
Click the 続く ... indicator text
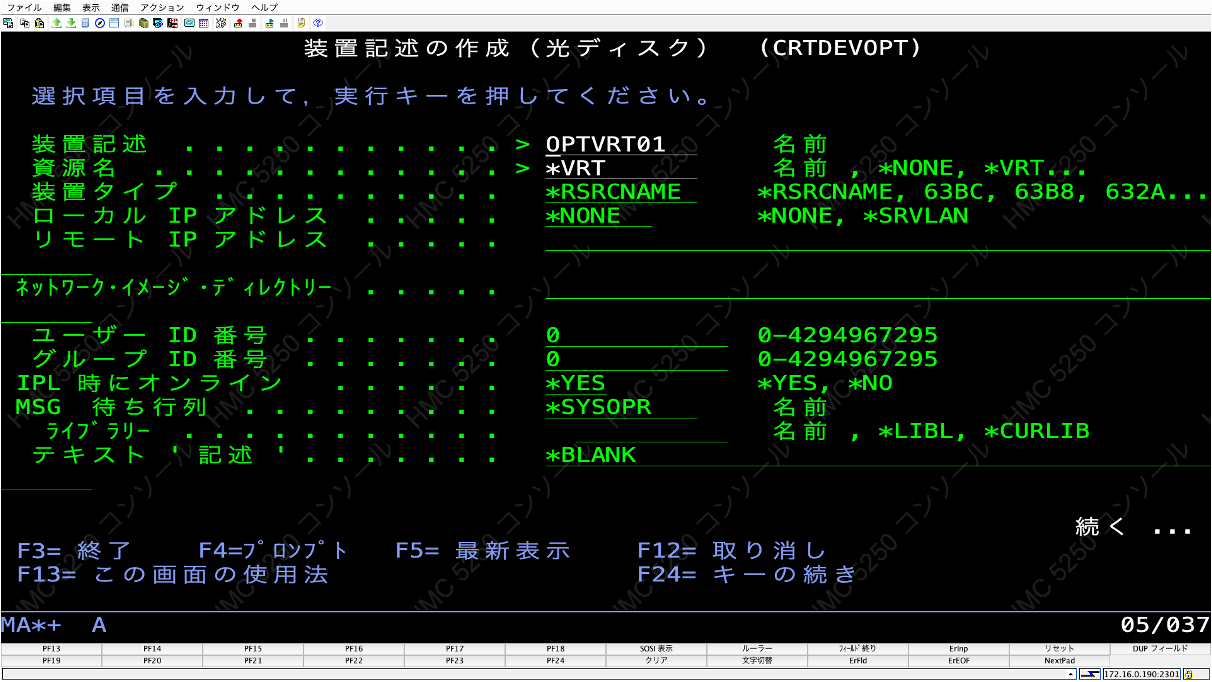pos(1134,527)
